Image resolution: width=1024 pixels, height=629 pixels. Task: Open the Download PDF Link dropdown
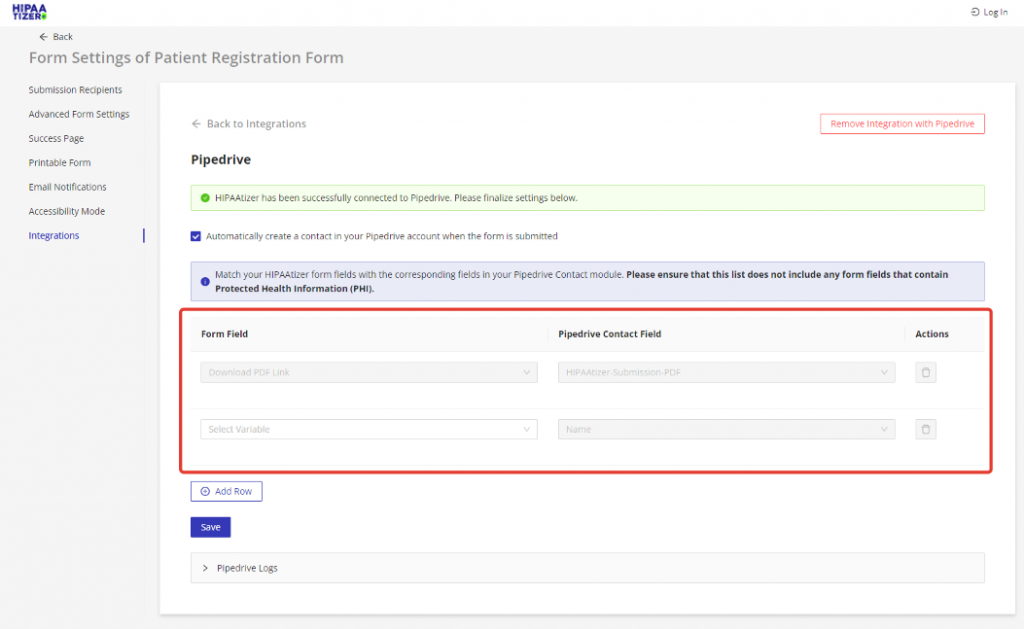(369, 372)
